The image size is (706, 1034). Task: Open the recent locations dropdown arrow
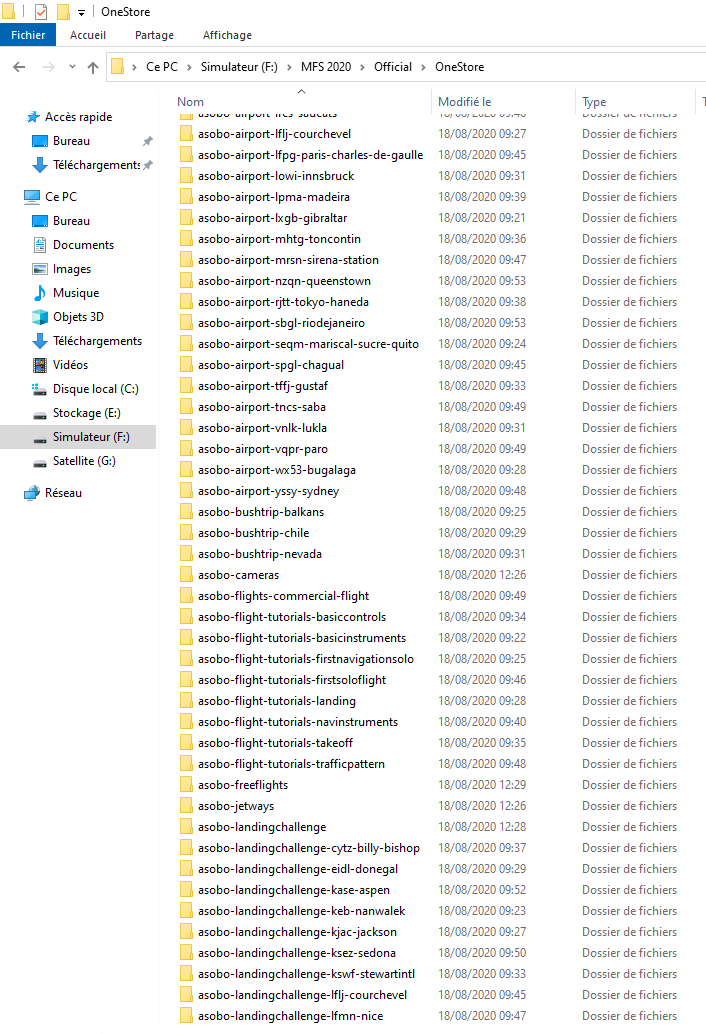[x=72, y=67]
